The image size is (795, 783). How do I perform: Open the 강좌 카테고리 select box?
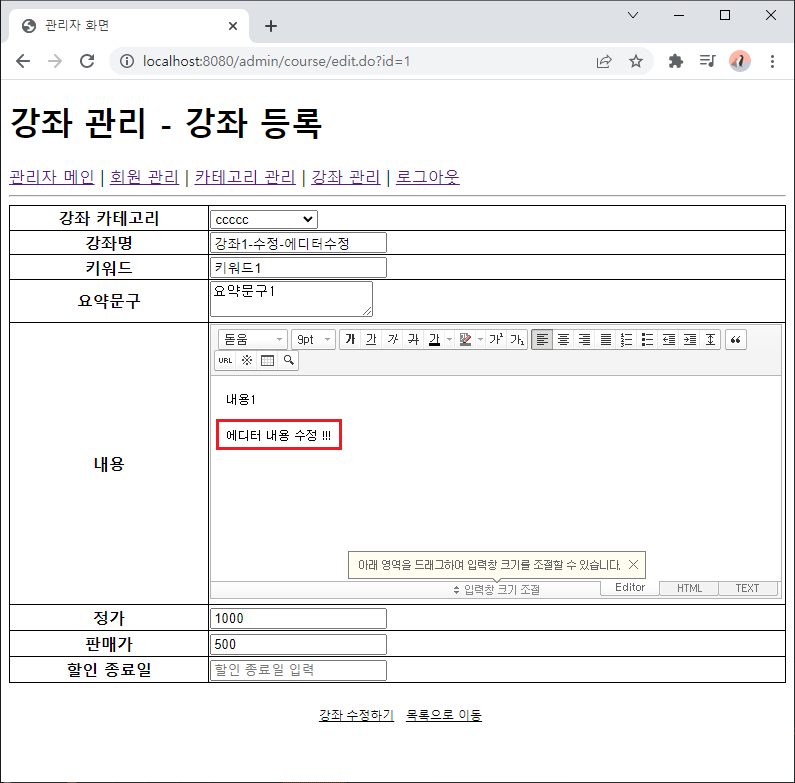click(264, 220)
